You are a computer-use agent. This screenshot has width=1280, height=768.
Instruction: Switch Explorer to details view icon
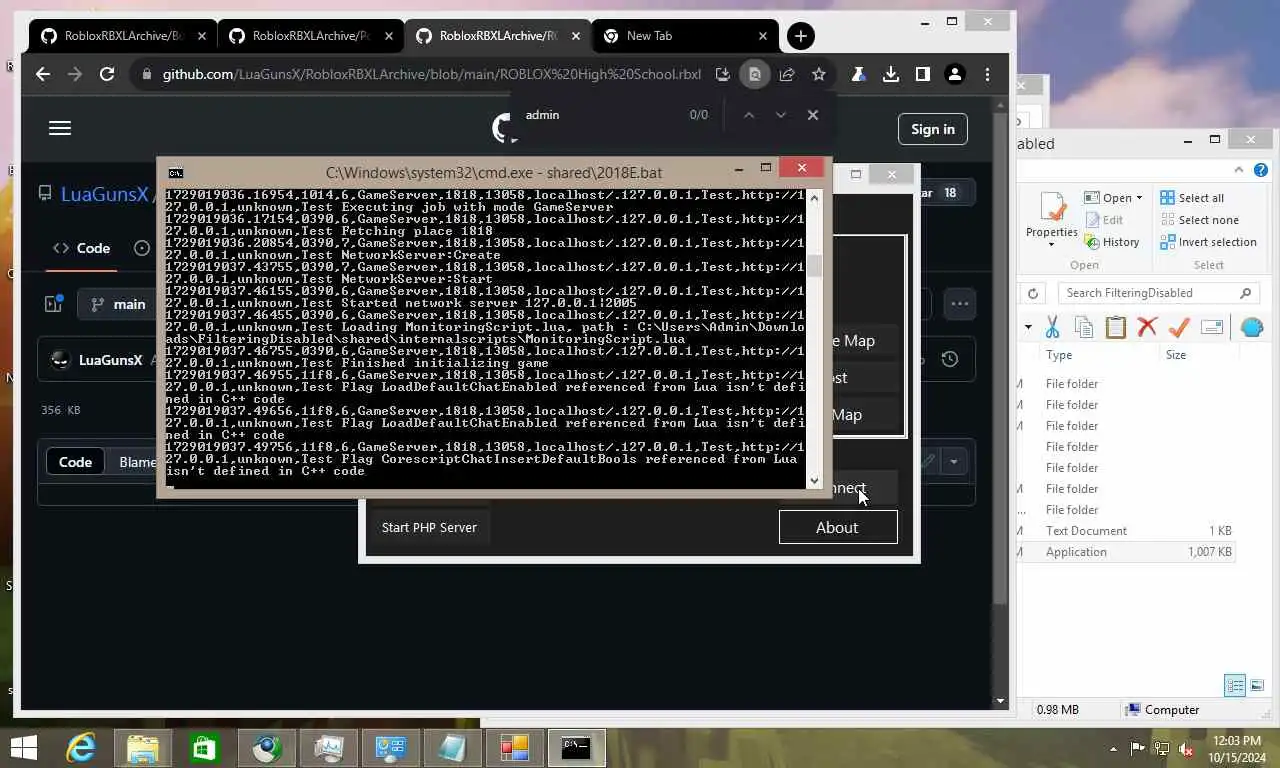tap(1235, 686)
